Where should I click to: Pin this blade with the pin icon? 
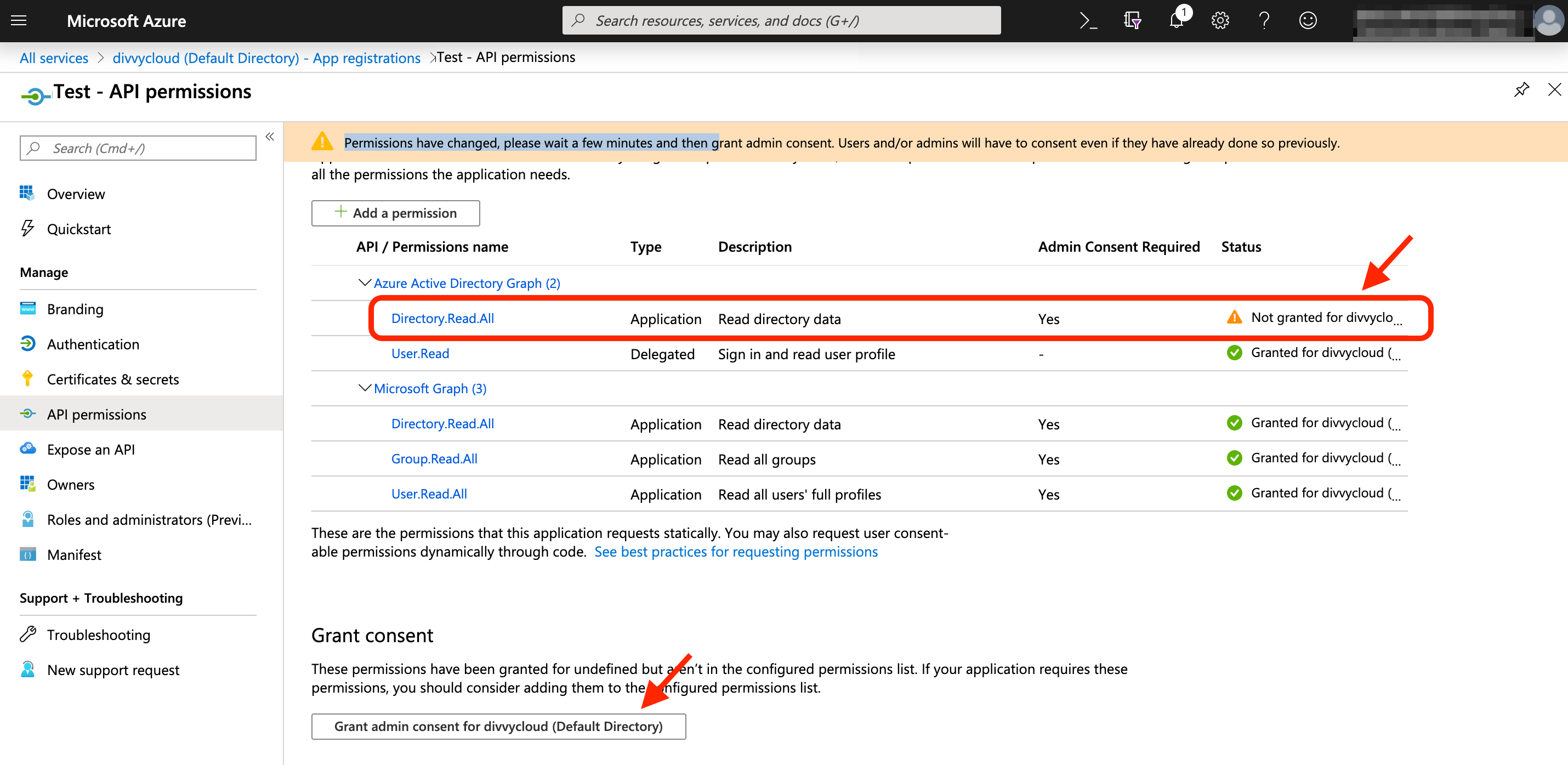(1521, 89)
